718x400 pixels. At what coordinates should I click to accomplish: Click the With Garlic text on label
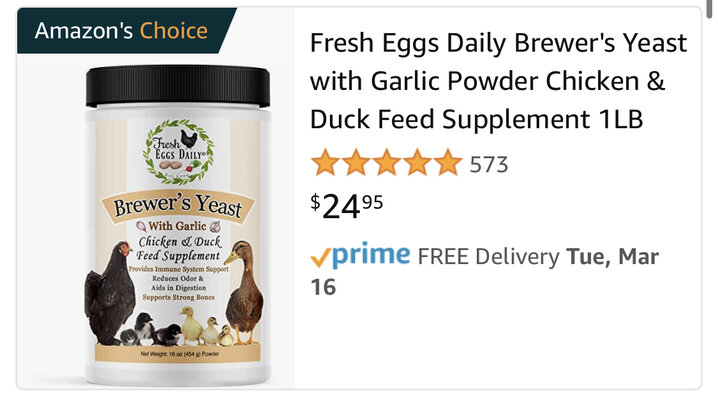178,226
